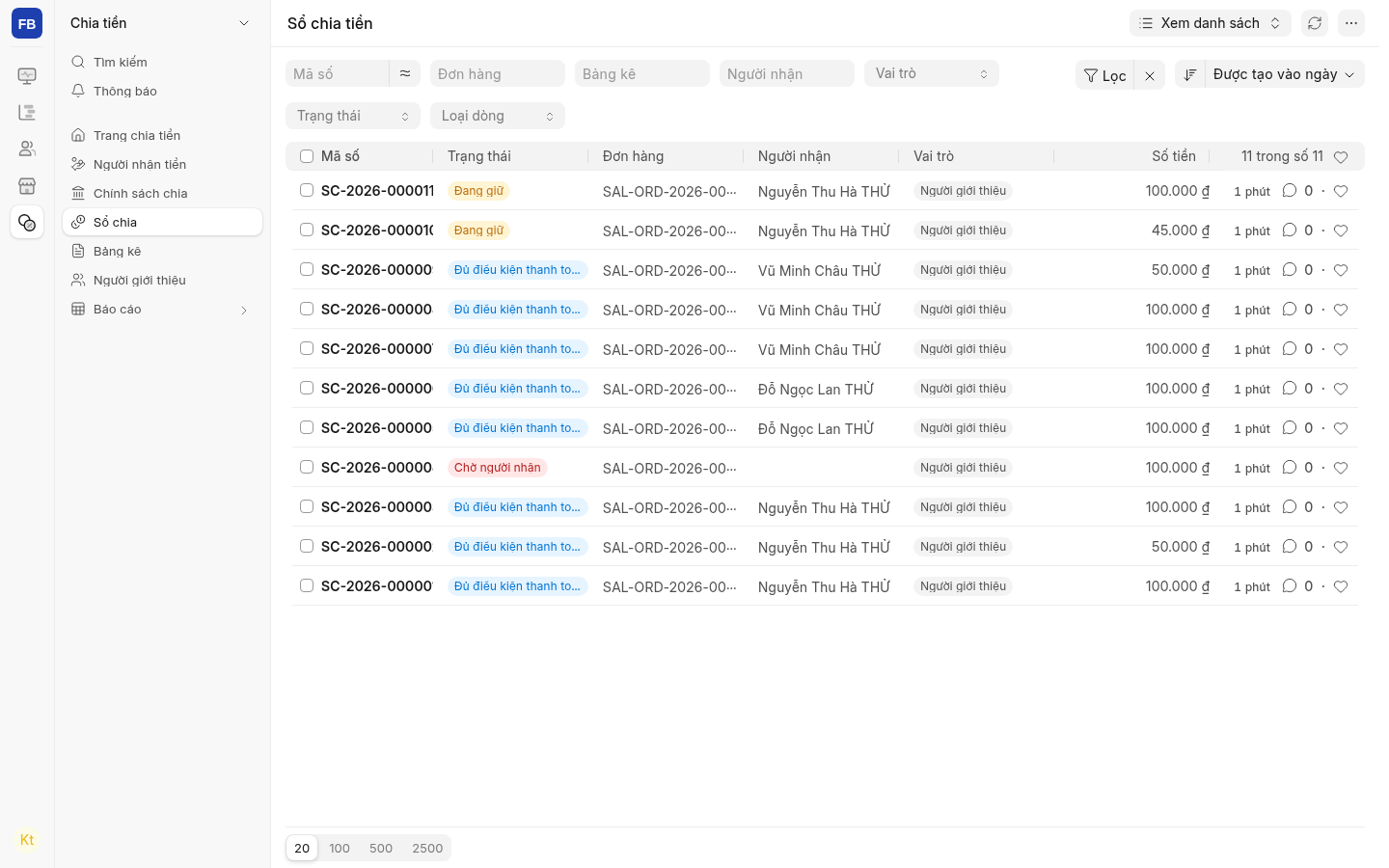Viewport: 1389px width, 868px height.
Task: Set page size to 100
Action: pyautogui.click(x=340, y=849)
